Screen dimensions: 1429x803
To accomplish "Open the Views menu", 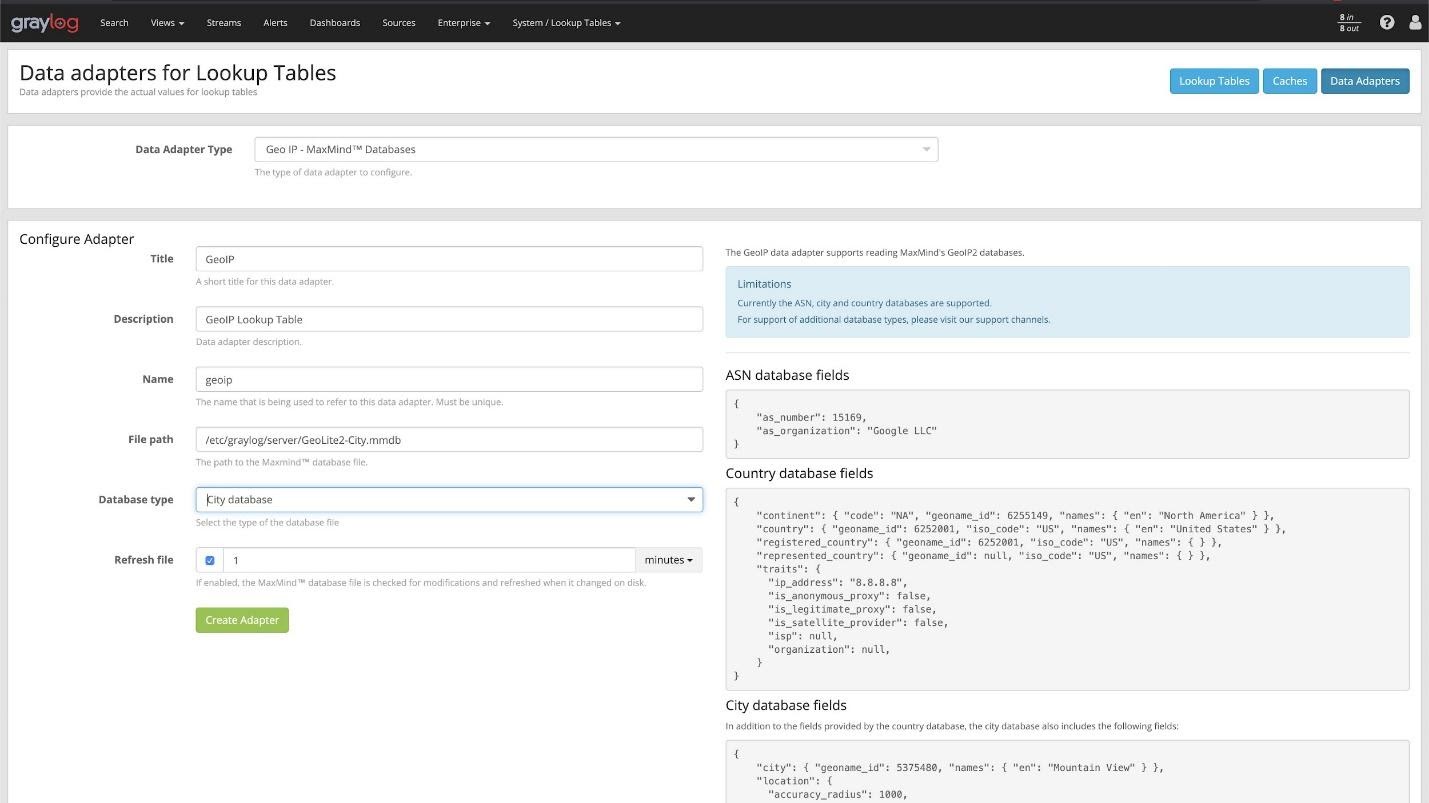I will click(167, 23).
